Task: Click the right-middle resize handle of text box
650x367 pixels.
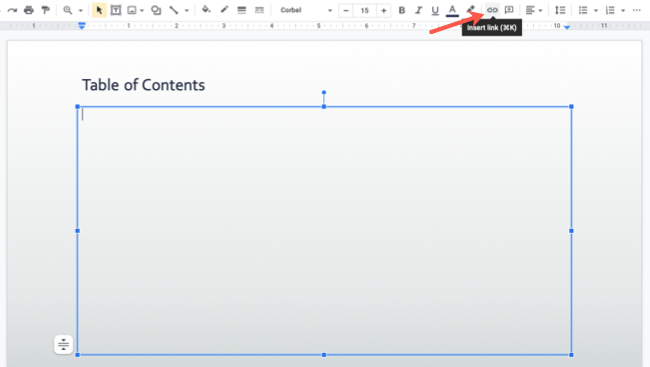Action: click(571, 231)
